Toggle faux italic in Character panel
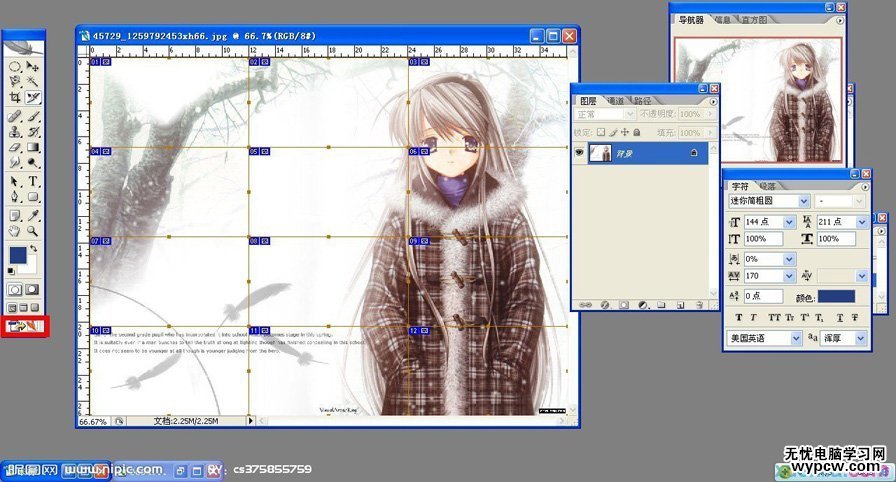 click(x=754, y=318)
